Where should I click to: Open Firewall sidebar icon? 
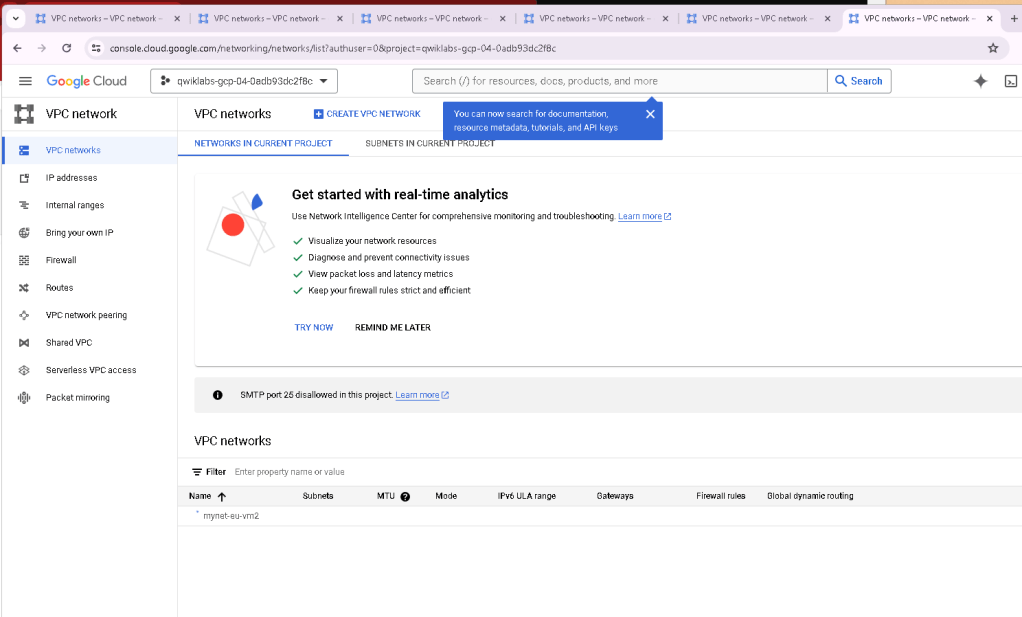(x=24, y=260)
